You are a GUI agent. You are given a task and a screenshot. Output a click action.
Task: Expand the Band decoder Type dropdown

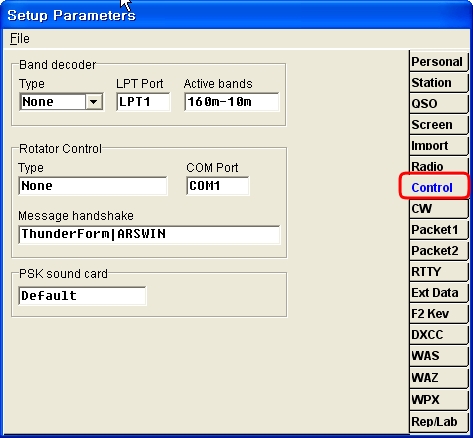tap(93, 102)
